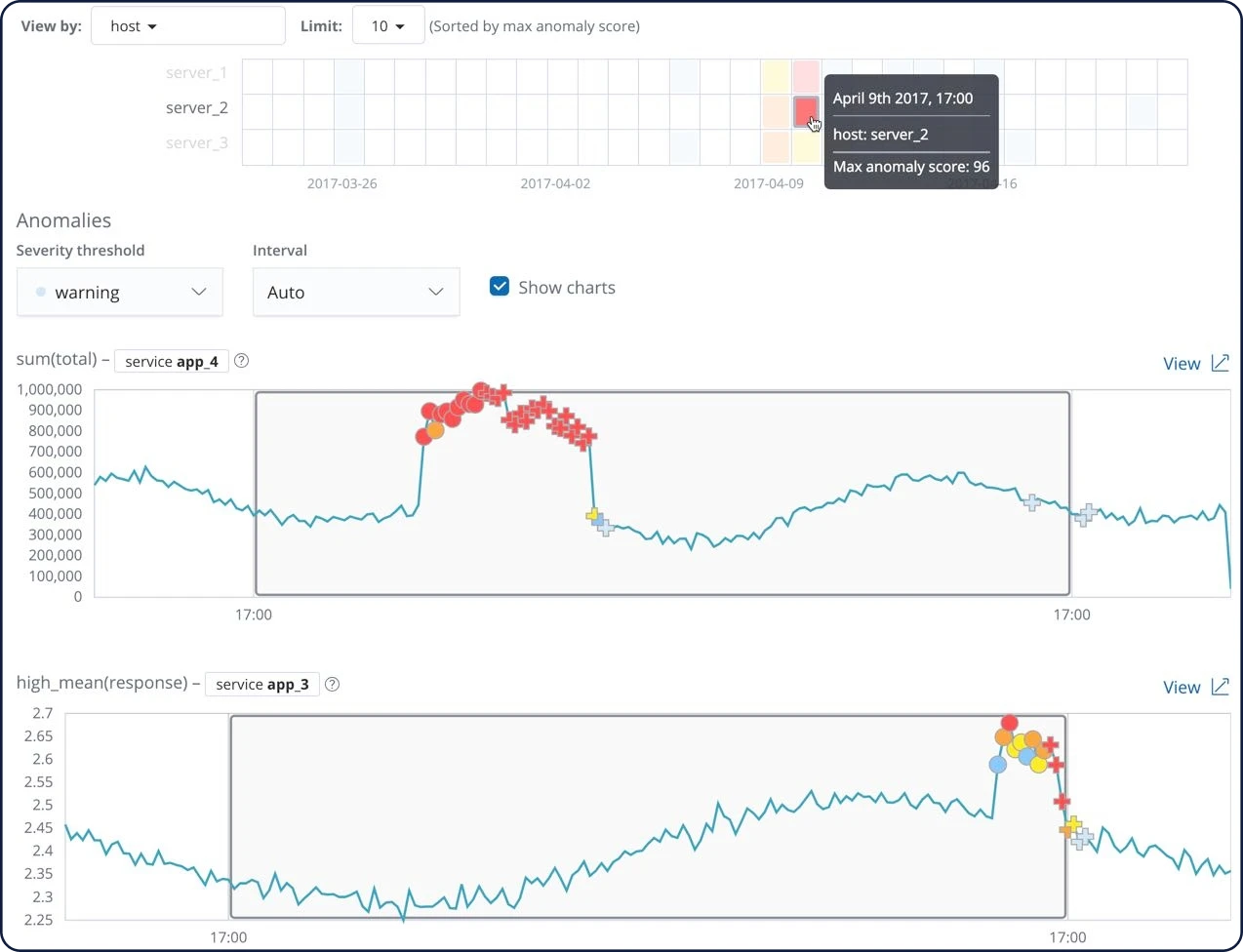Click the orange anomaly marker in sum(total) chart
Screen dimensions: 1243x952
(435, 429)
